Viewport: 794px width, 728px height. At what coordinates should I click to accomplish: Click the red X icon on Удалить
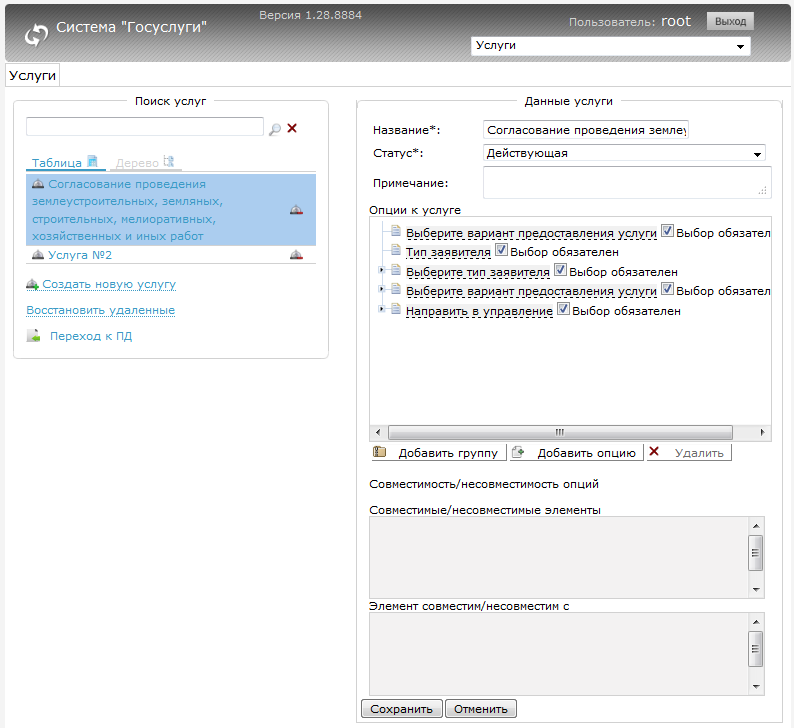pyautogui.click(x=654, y=451)
